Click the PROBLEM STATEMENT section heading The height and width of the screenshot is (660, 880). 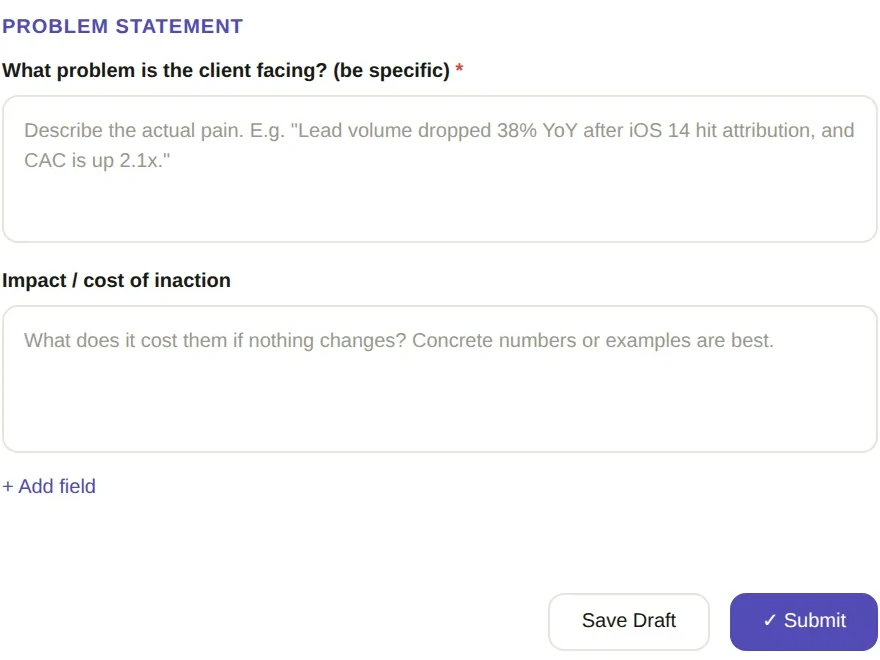pos(122,26)
